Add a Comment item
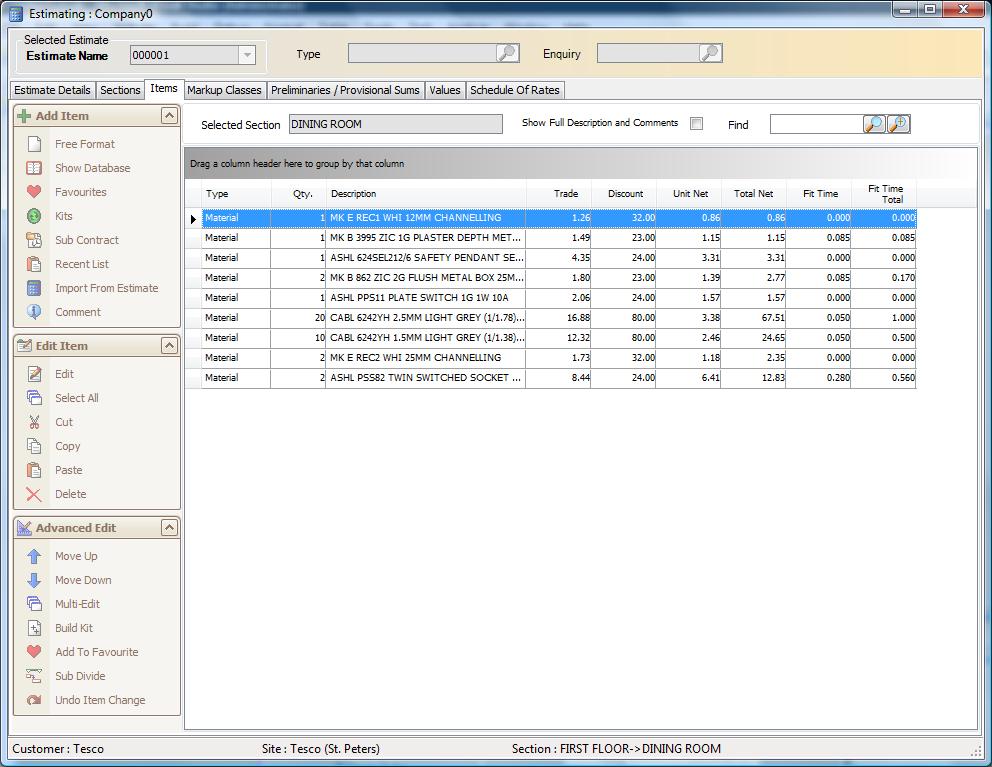Screen dimensions: 992x767 (x=32, y=312)
